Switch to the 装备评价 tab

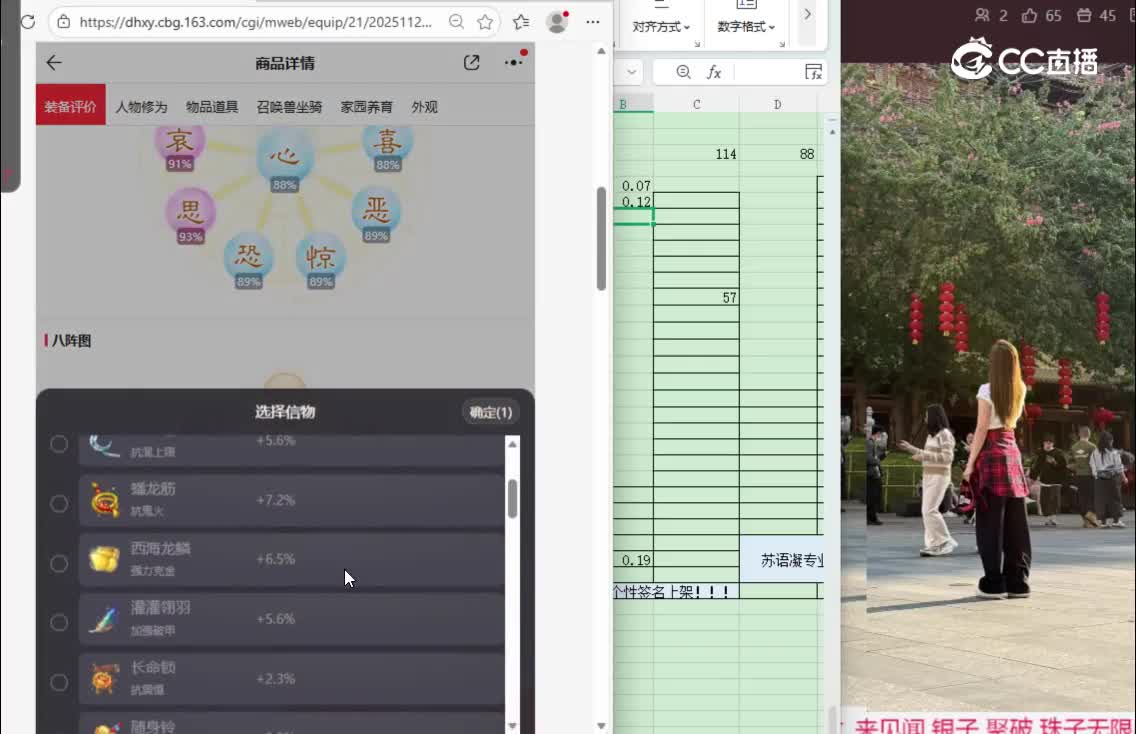(x=70, y=107)
